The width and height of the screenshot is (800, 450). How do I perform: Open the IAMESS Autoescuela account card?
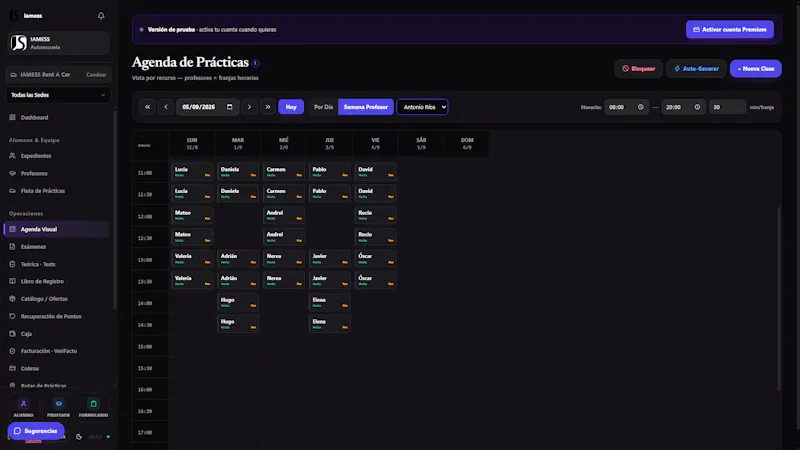point(58,43)
